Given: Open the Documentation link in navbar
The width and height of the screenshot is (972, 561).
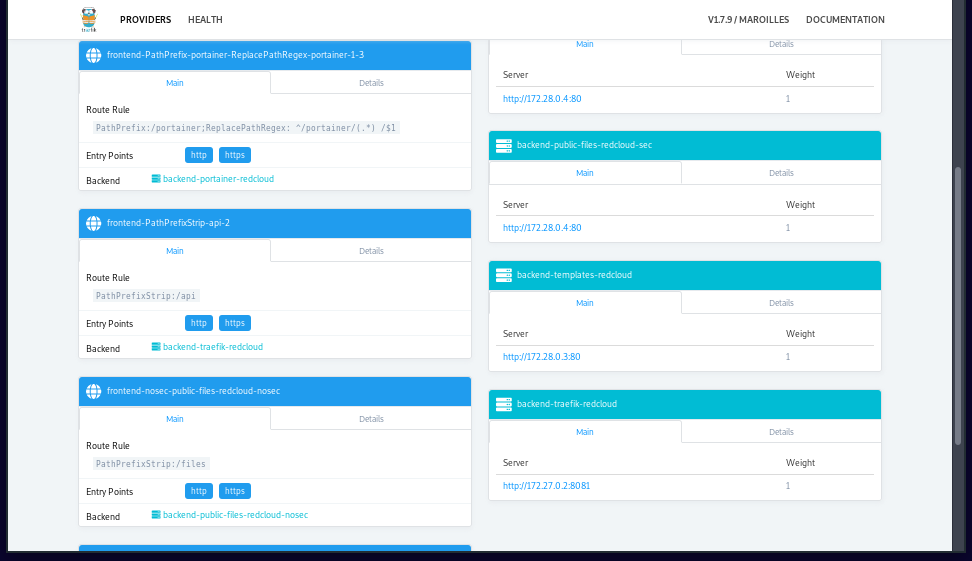Looking at the screenshot, I should pos(845,20).
